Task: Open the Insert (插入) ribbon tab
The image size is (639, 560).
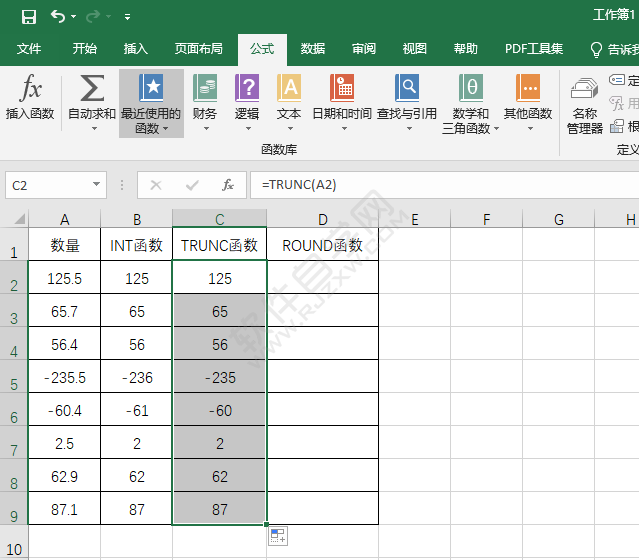Action: pos(135,49)
